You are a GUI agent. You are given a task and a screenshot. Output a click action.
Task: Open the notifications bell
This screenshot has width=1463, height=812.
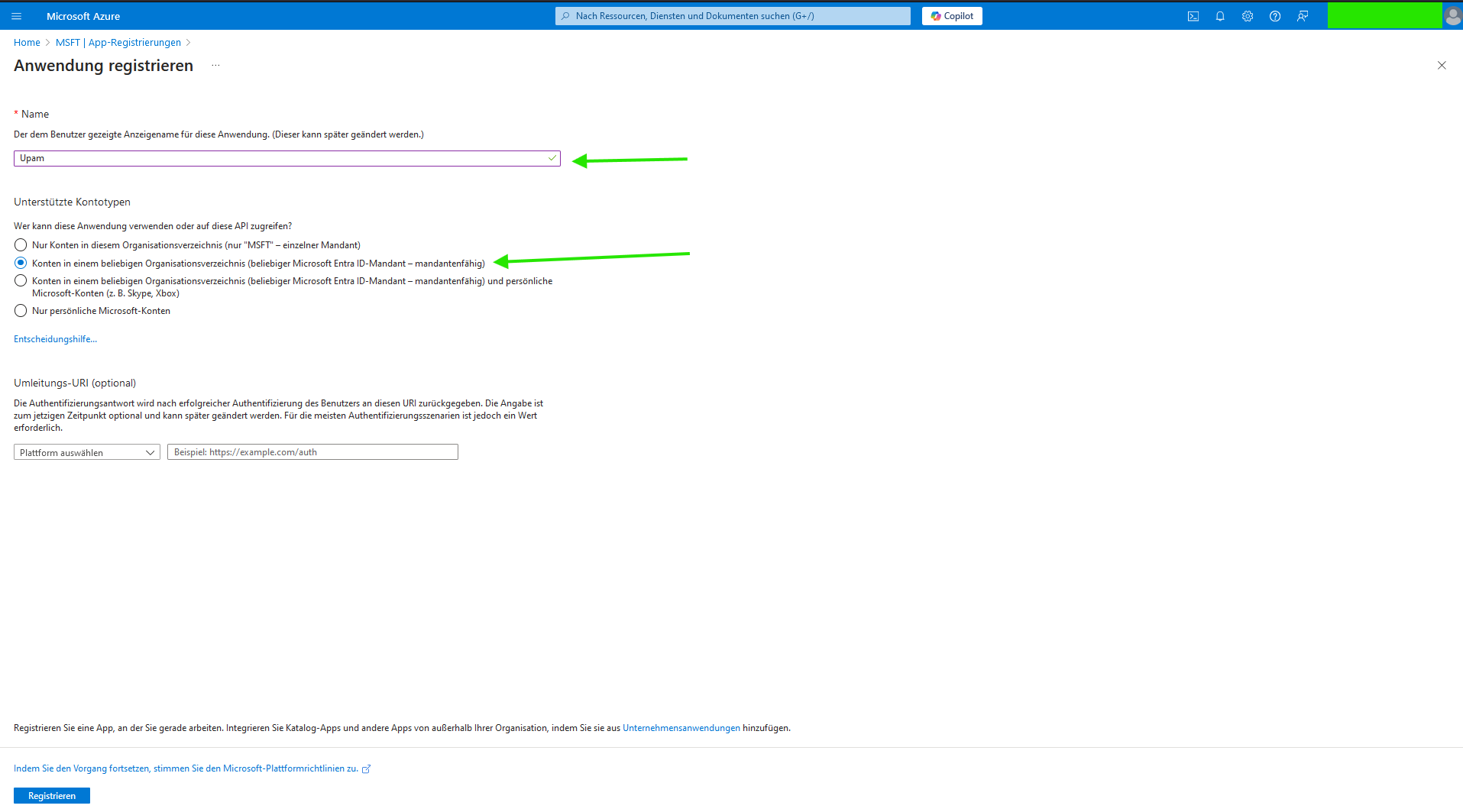[1220, 16]
